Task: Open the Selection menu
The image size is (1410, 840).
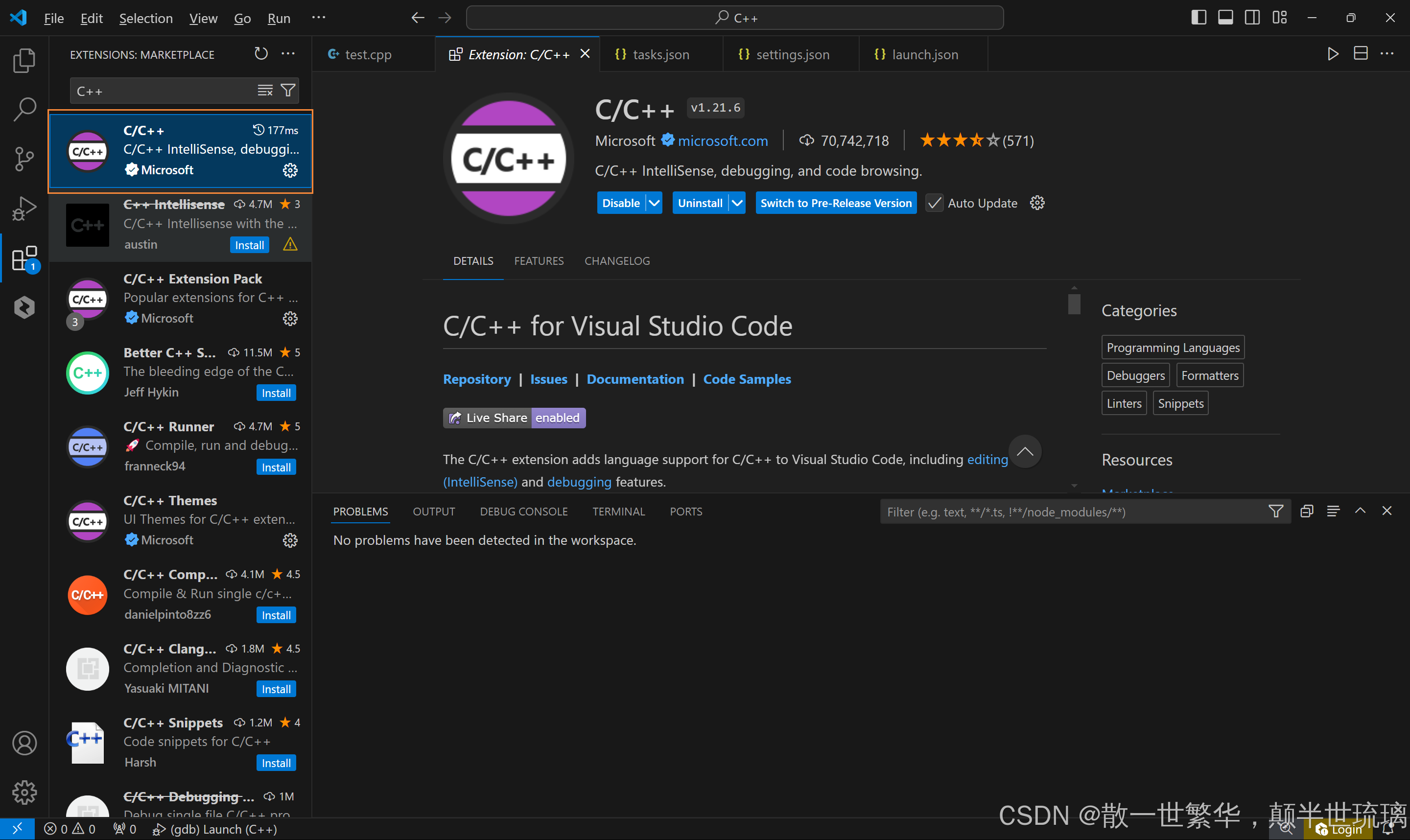Action: click(x=146, y=18)
